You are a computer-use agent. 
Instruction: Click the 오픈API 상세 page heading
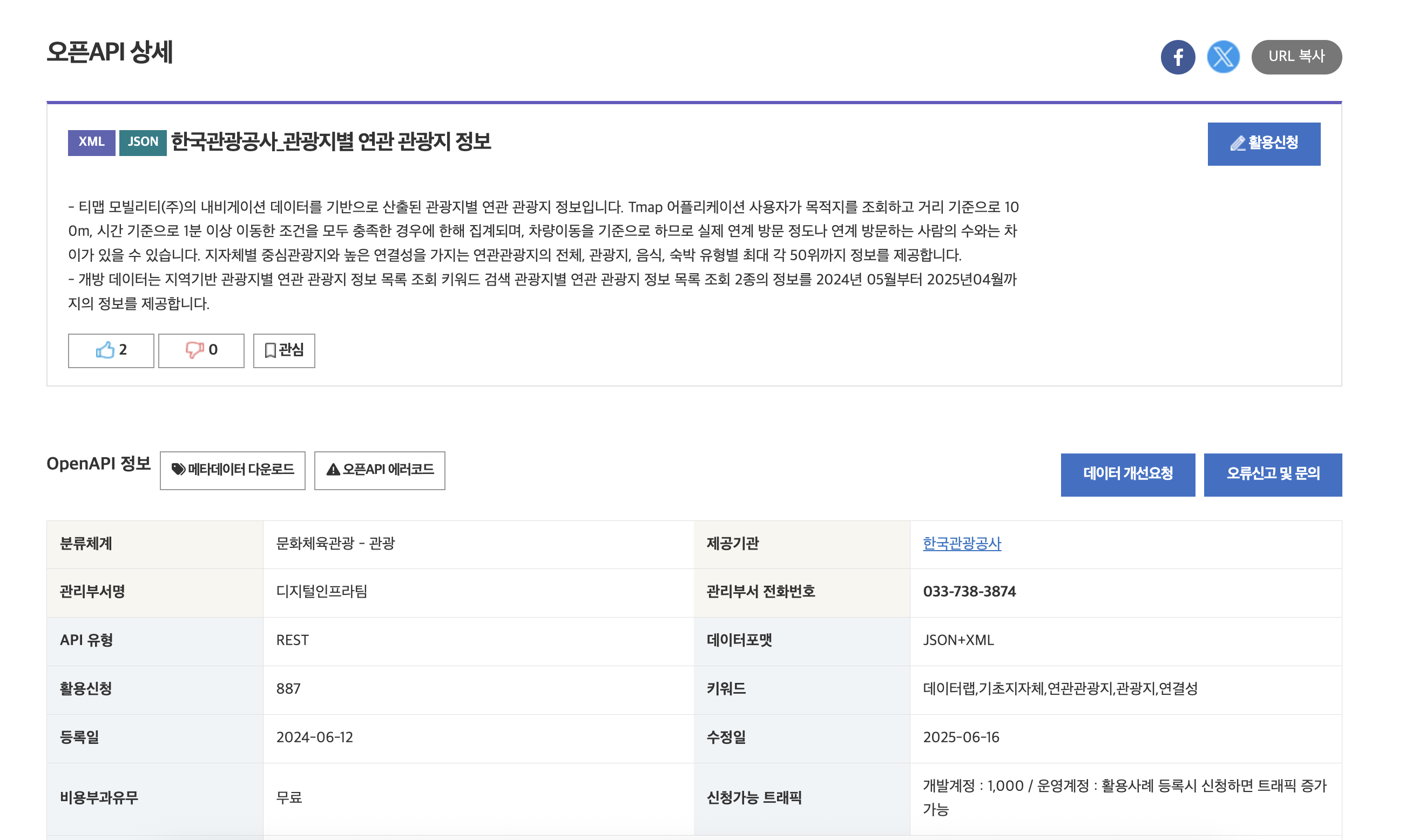click(109, 53)
